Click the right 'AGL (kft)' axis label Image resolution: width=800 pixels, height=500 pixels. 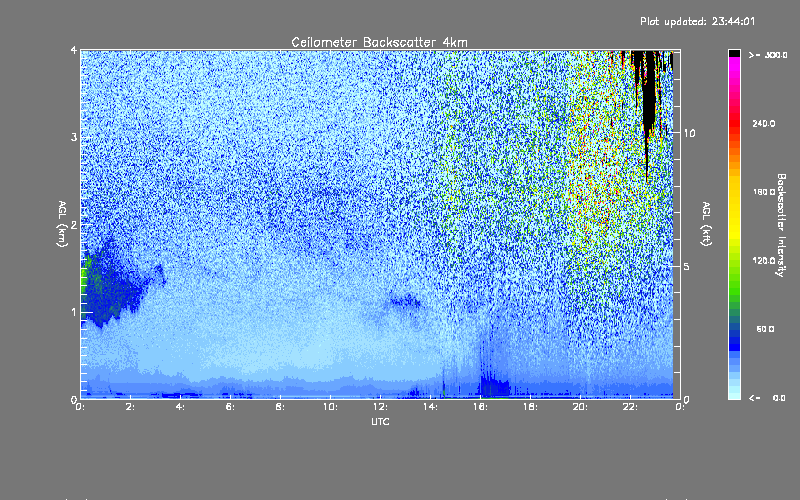(x=706, y=223)
